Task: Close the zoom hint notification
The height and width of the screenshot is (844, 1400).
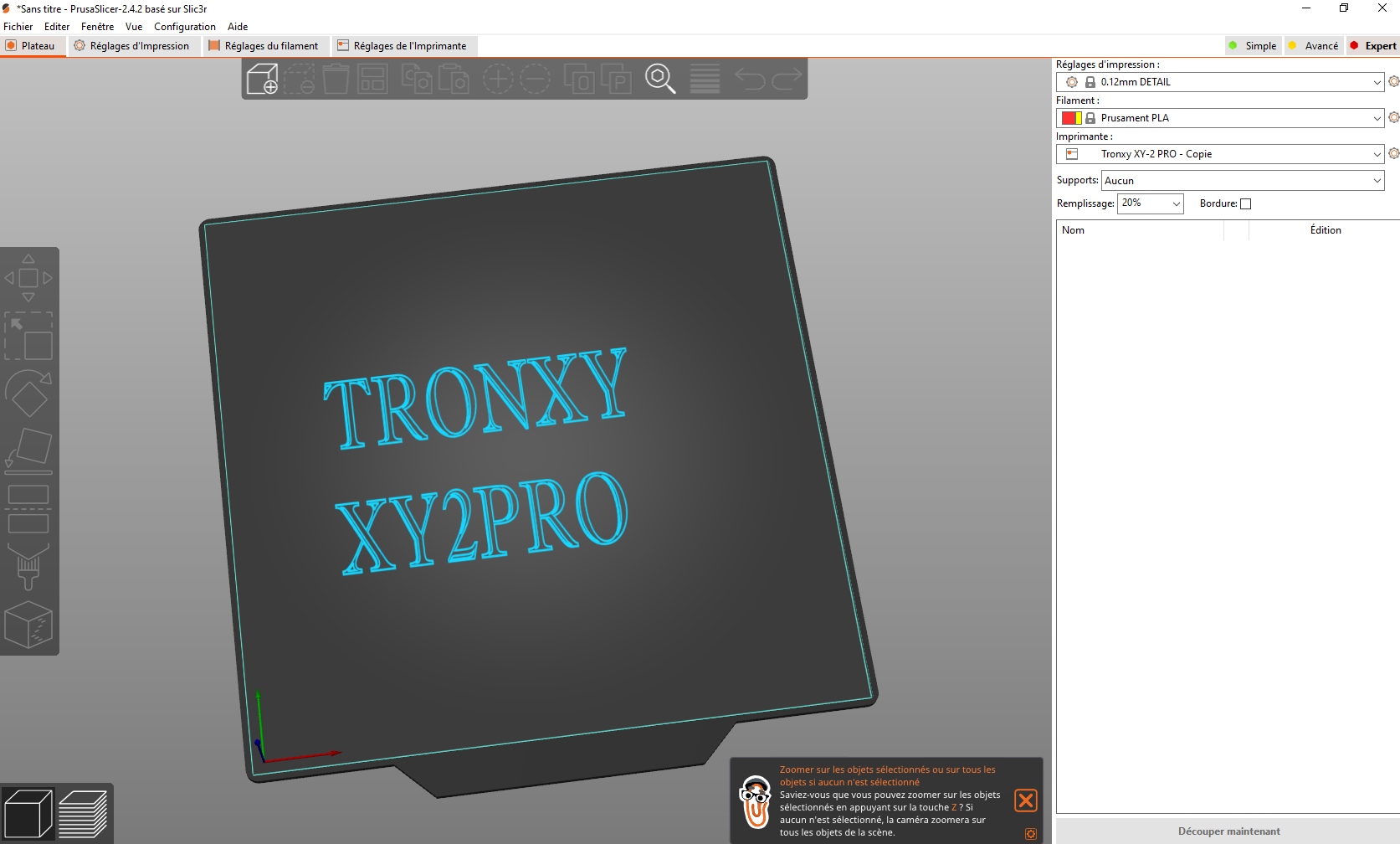Action: (x=1026, y=800)
